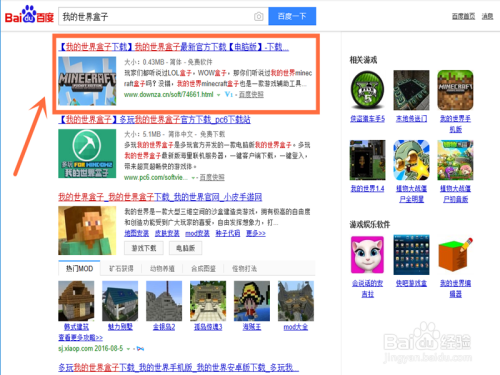Click the V1 verification icon
The height and width of the screenshot is (375, 500).
coord(228,95)
